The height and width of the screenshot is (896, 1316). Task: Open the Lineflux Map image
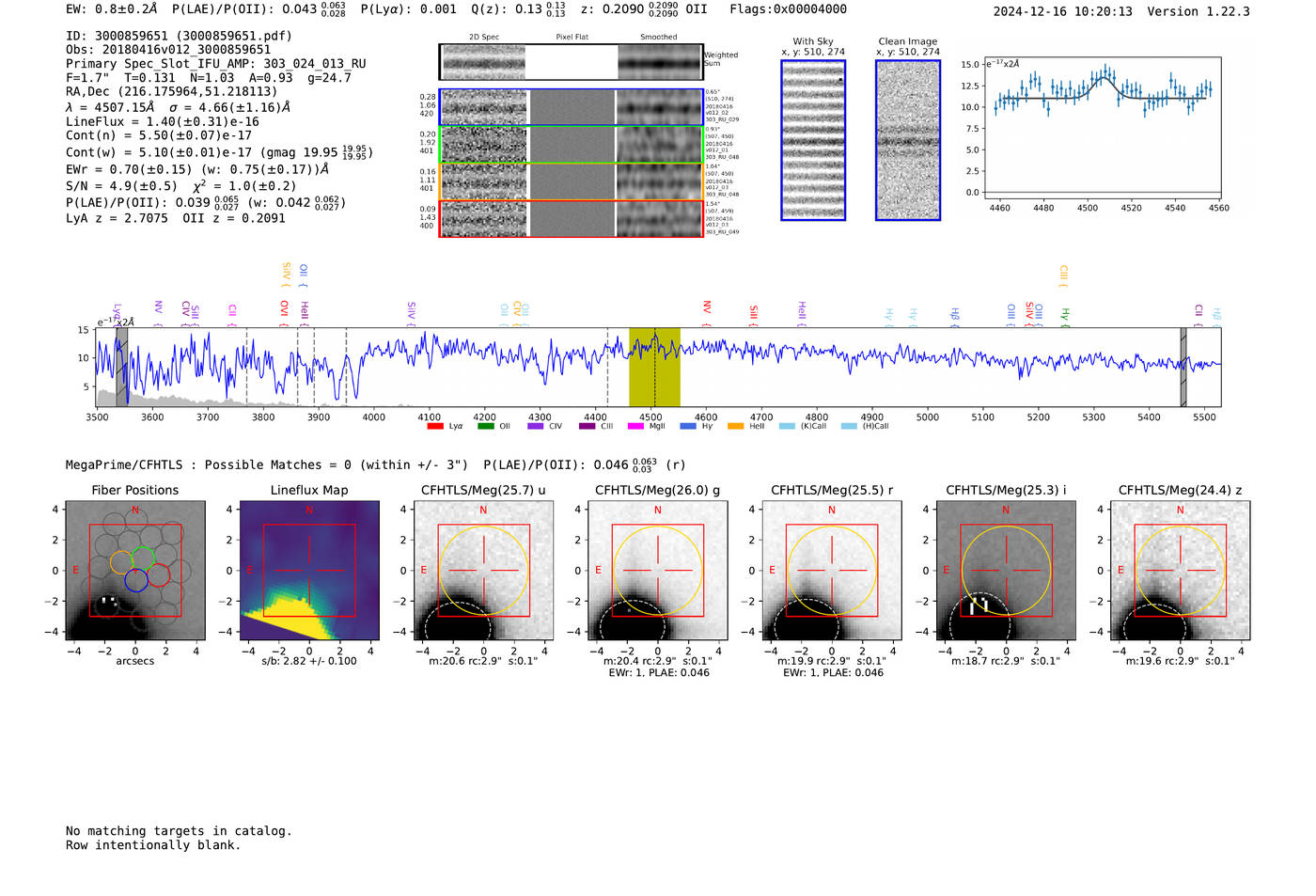[x=309, y=571]
